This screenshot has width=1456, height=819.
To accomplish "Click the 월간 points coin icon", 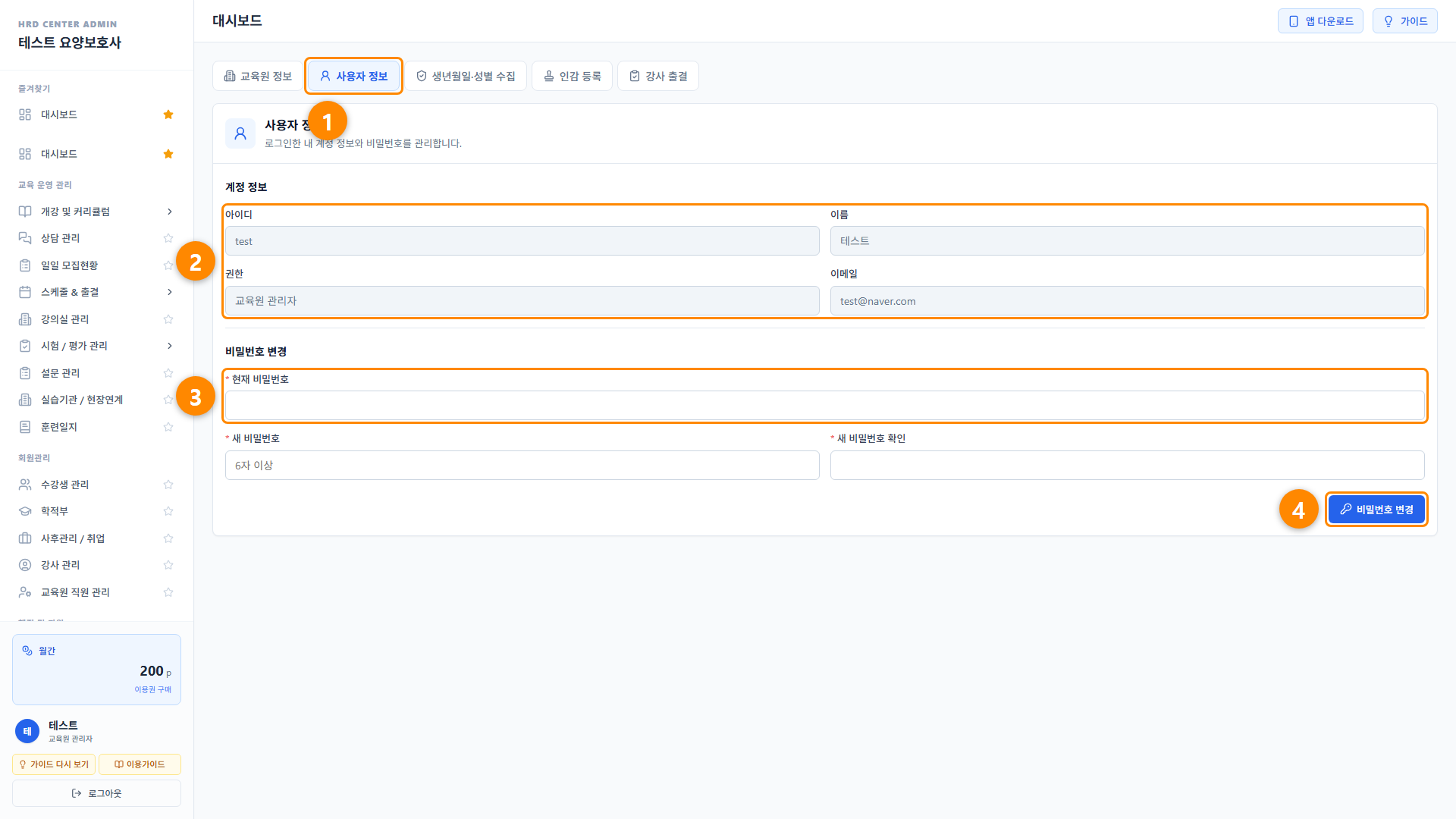I will 27,651.
